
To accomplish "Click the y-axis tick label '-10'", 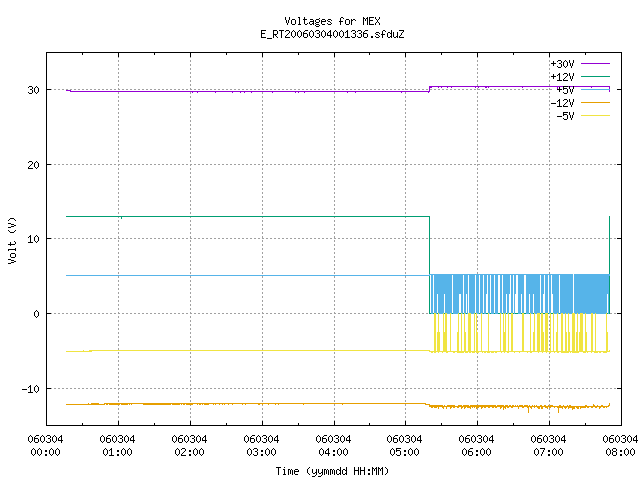I will coord(31,389).
